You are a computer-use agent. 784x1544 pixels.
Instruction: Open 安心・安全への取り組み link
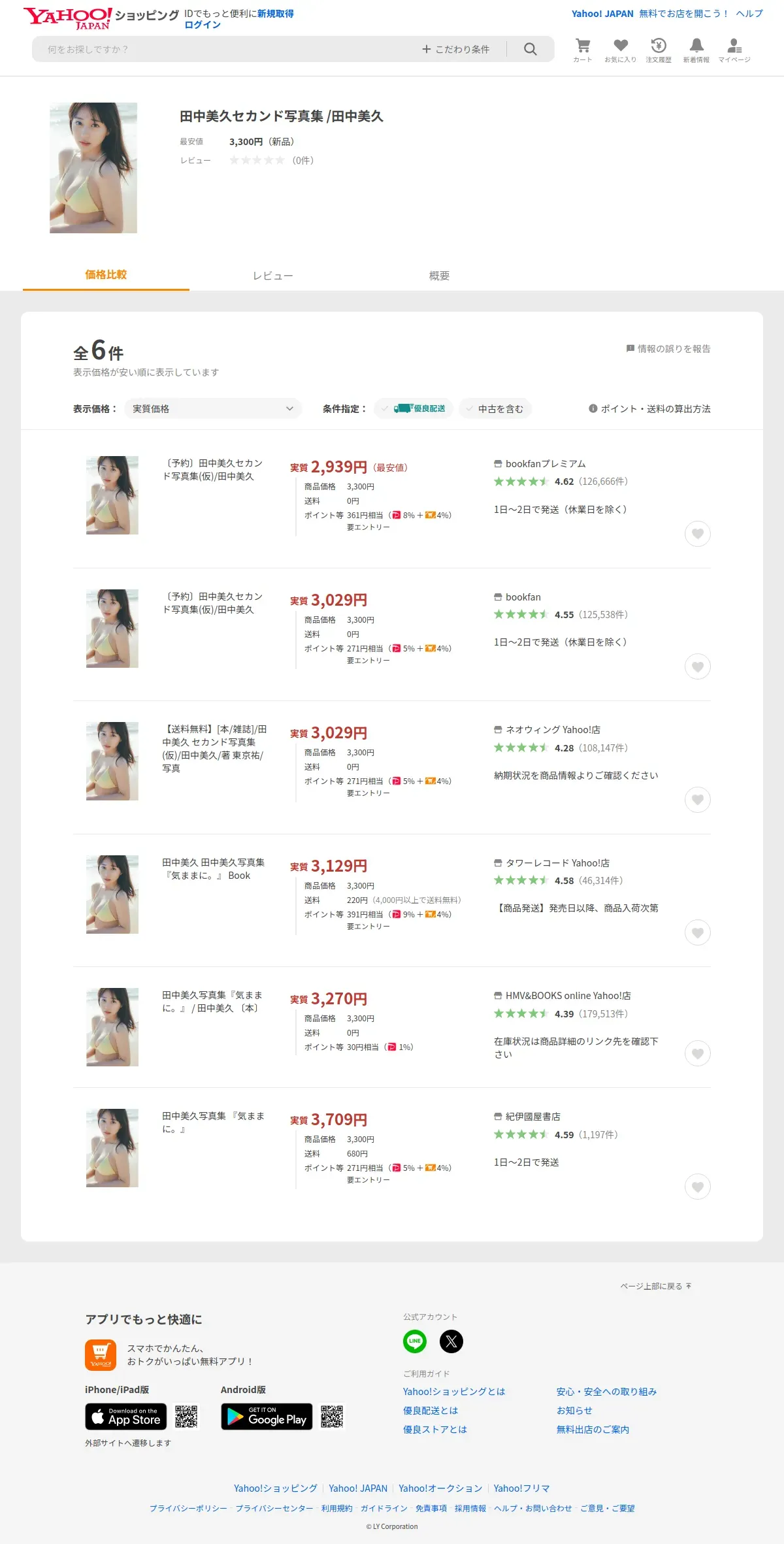(x=606, y=1392)
